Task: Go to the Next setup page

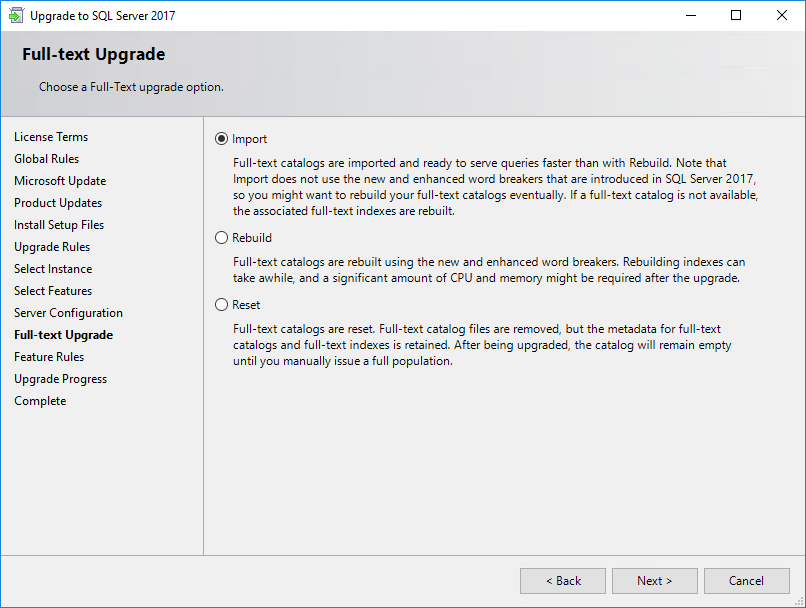Action: 654,581
